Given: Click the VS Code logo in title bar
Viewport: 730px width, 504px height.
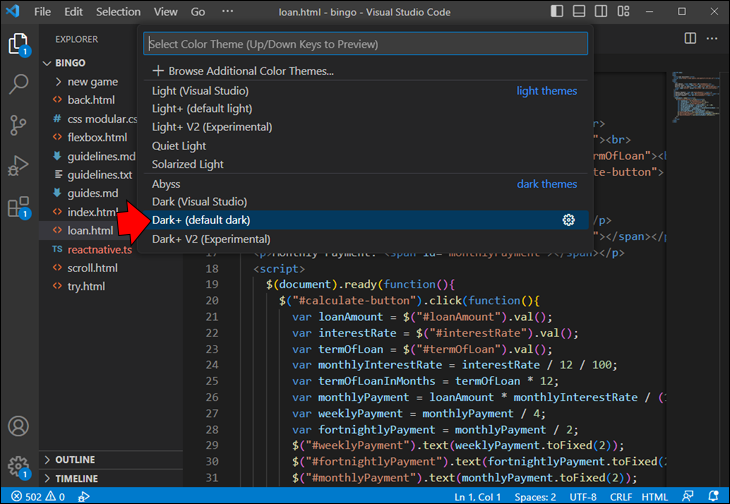Looking at the screenshot, I should point(13,11).
